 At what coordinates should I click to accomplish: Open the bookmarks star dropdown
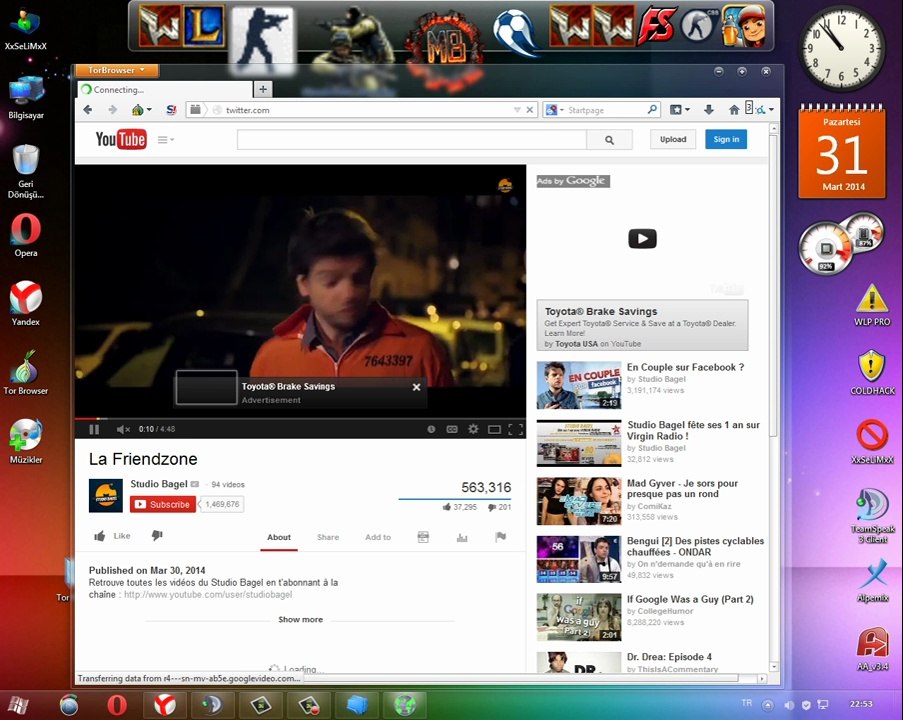pyautogui.click(x=680, y=109)
